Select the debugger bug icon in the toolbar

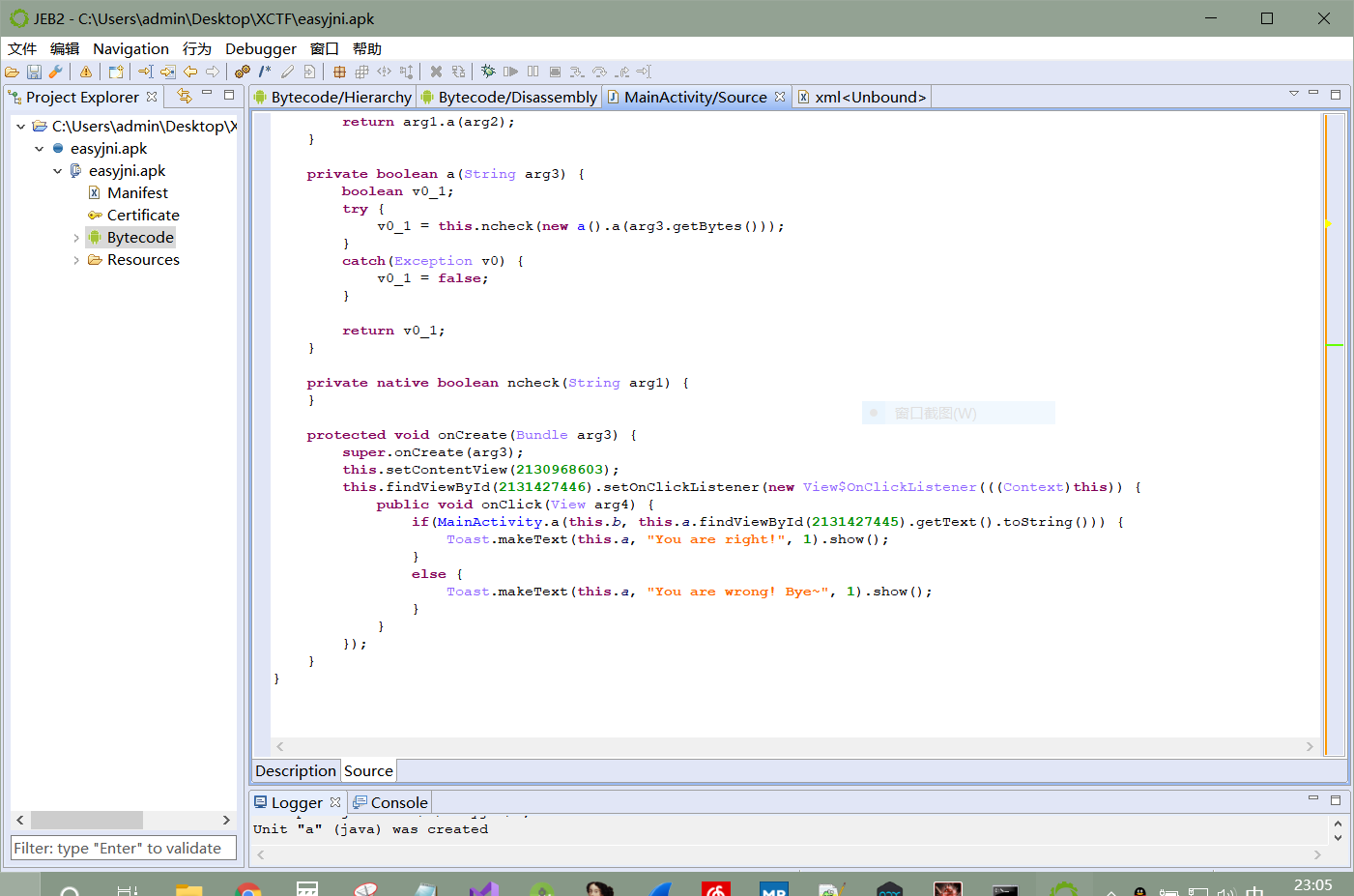489,71
